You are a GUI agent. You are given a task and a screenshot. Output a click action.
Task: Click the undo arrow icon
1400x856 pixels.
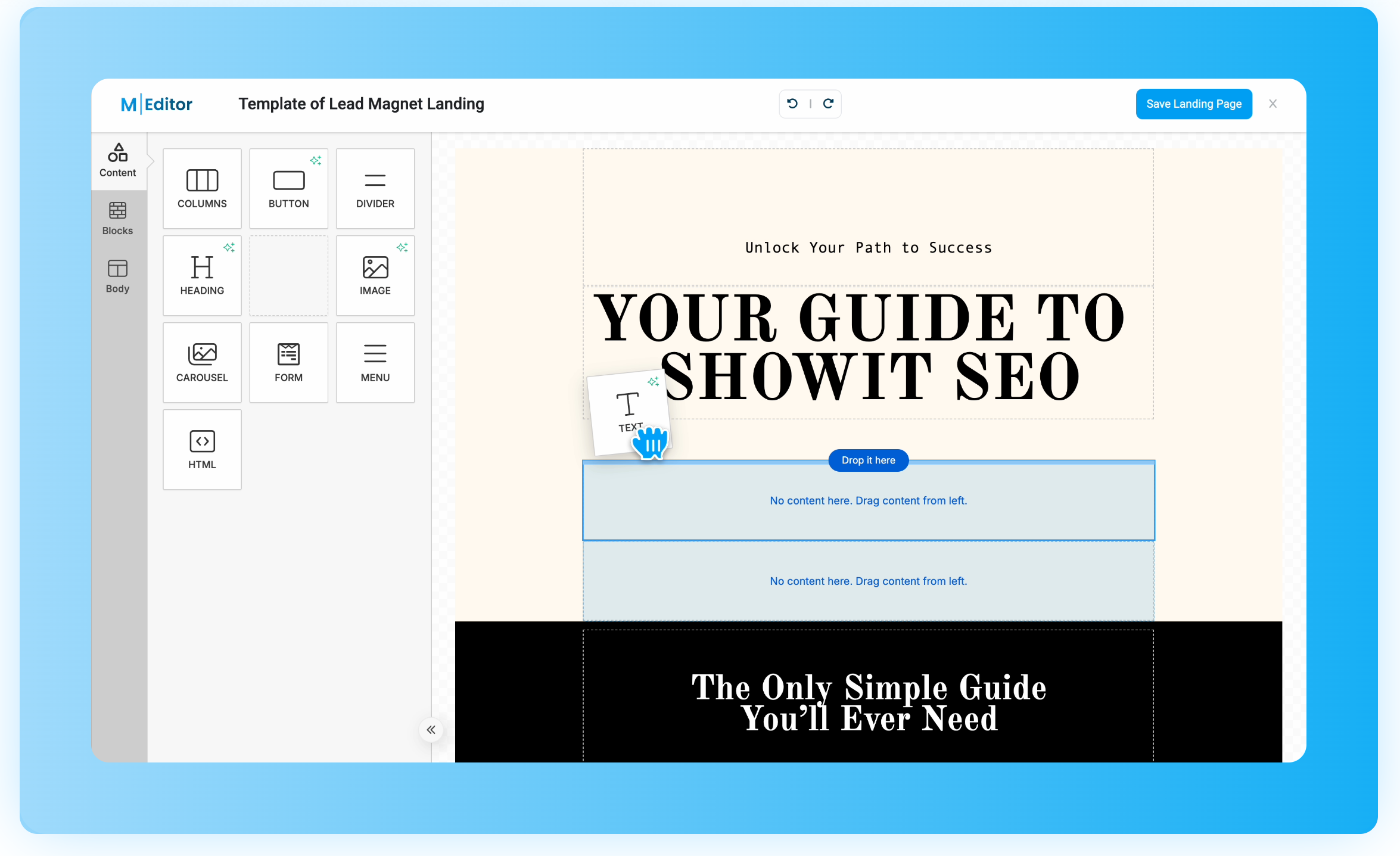(x=792, y=104)
